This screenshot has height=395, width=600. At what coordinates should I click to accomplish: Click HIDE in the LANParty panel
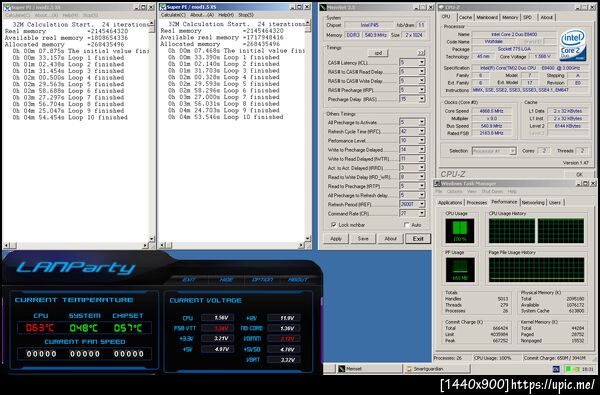pos(227,280)
